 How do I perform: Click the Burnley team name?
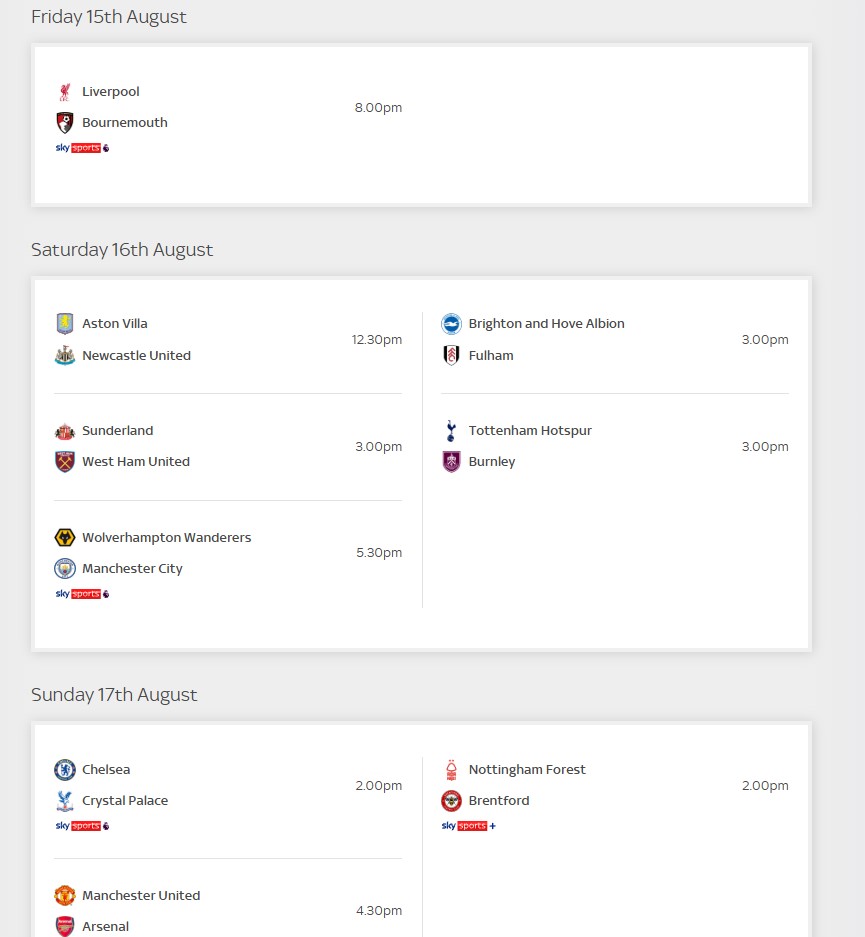pos(492,461)
